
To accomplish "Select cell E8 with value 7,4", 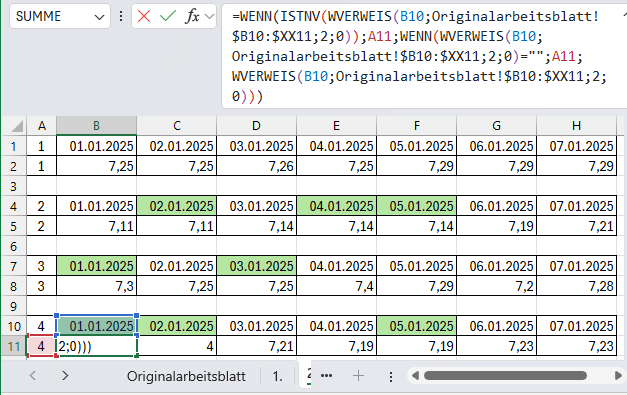I will tap(336, 286).
